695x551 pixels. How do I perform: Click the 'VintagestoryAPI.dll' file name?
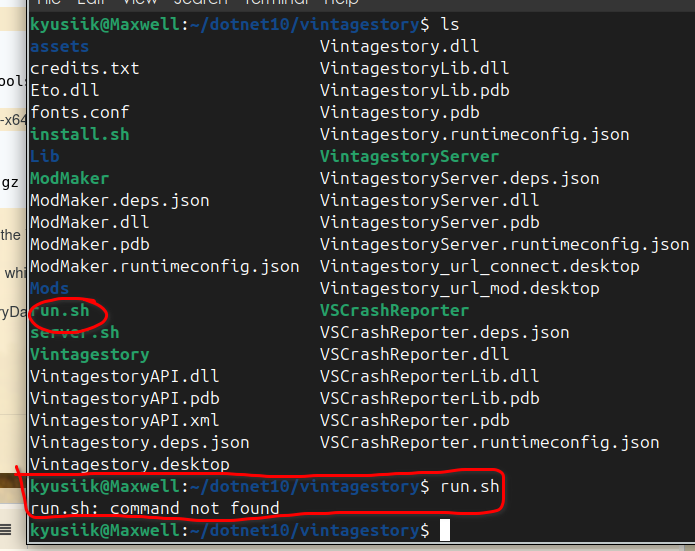click(x=125, y=376)
